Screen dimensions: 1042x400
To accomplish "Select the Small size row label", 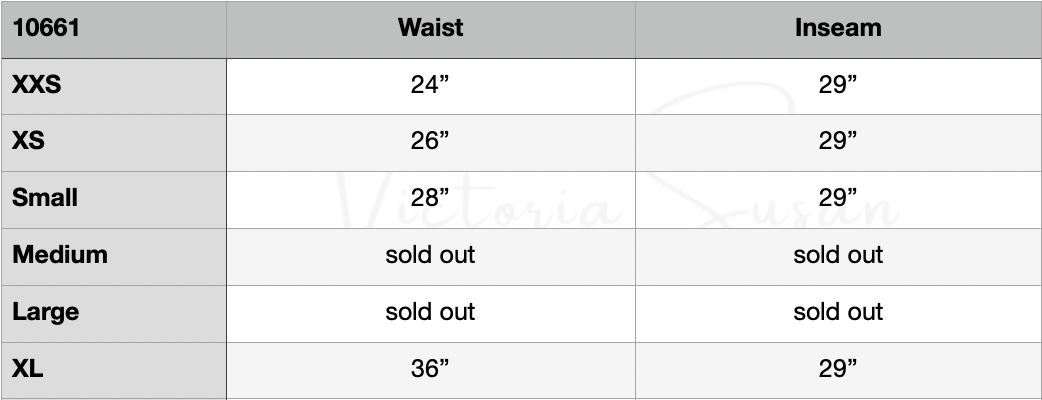I will 45,198.
